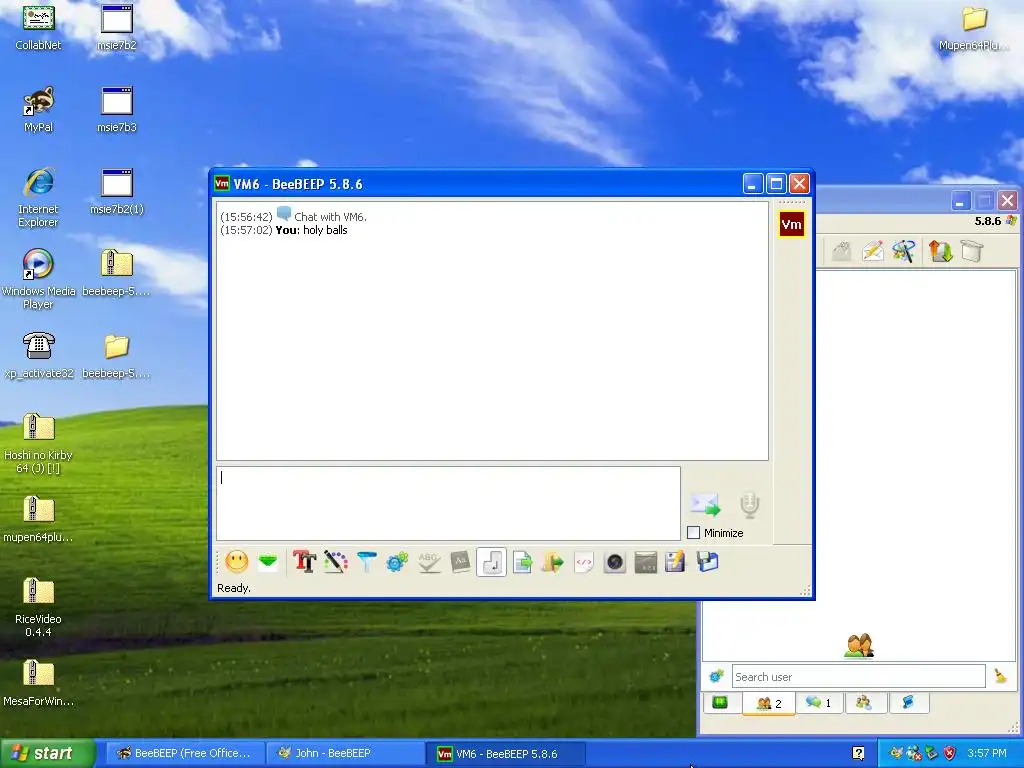Click the blue funnel filter icon
The height and width of the screenshot is (768, 1024).
tap(367, 562)
